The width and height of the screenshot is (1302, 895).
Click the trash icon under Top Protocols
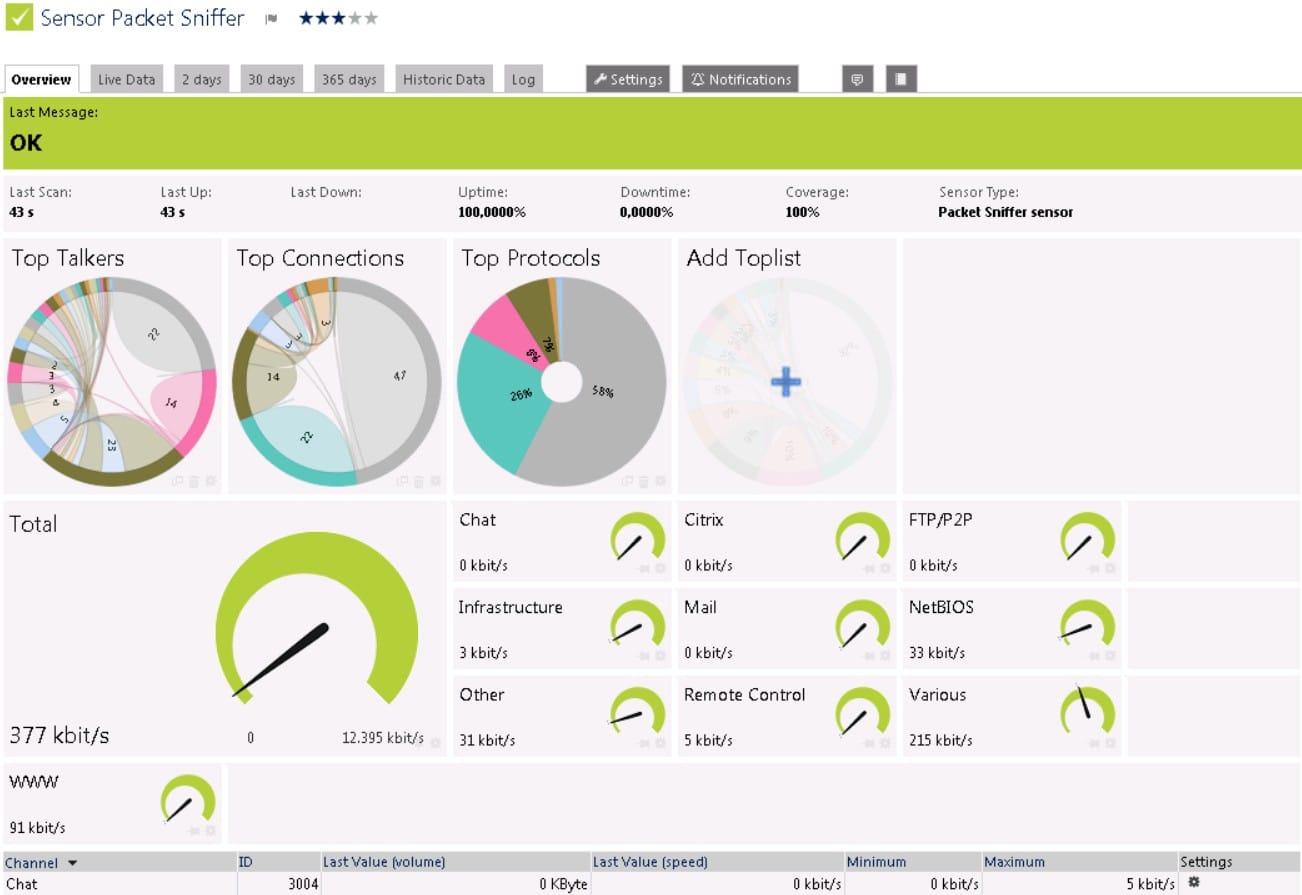point(643,481)
